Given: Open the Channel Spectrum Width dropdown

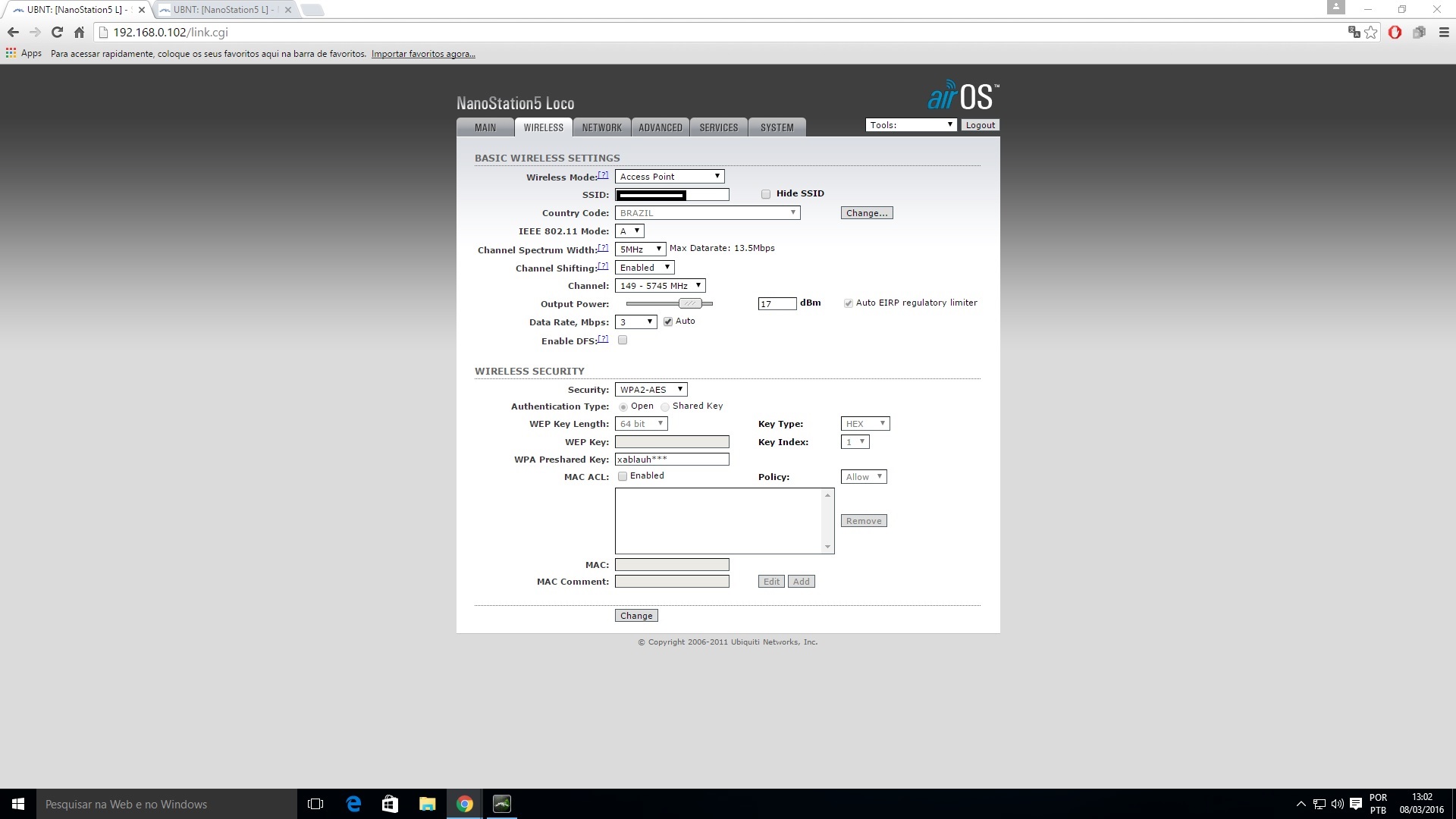Looking at the screenshot, I should (x=641, y=249).
